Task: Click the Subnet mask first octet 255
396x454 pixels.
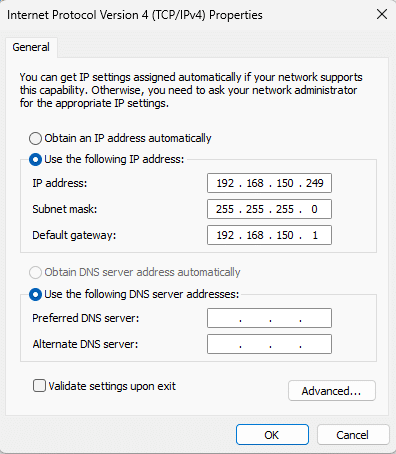Action: 225,209
